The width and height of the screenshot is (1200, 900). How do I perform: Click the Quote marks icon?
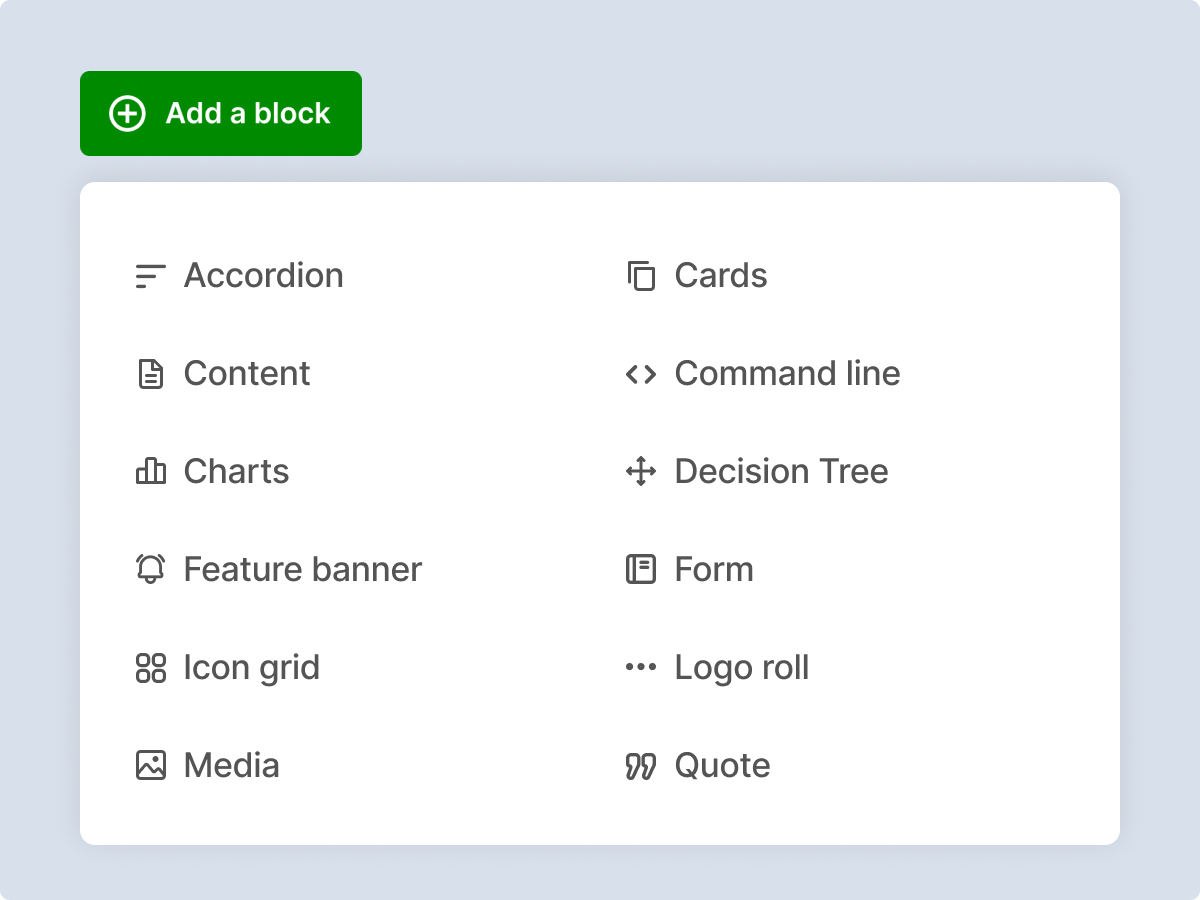[x=641, y=766]
